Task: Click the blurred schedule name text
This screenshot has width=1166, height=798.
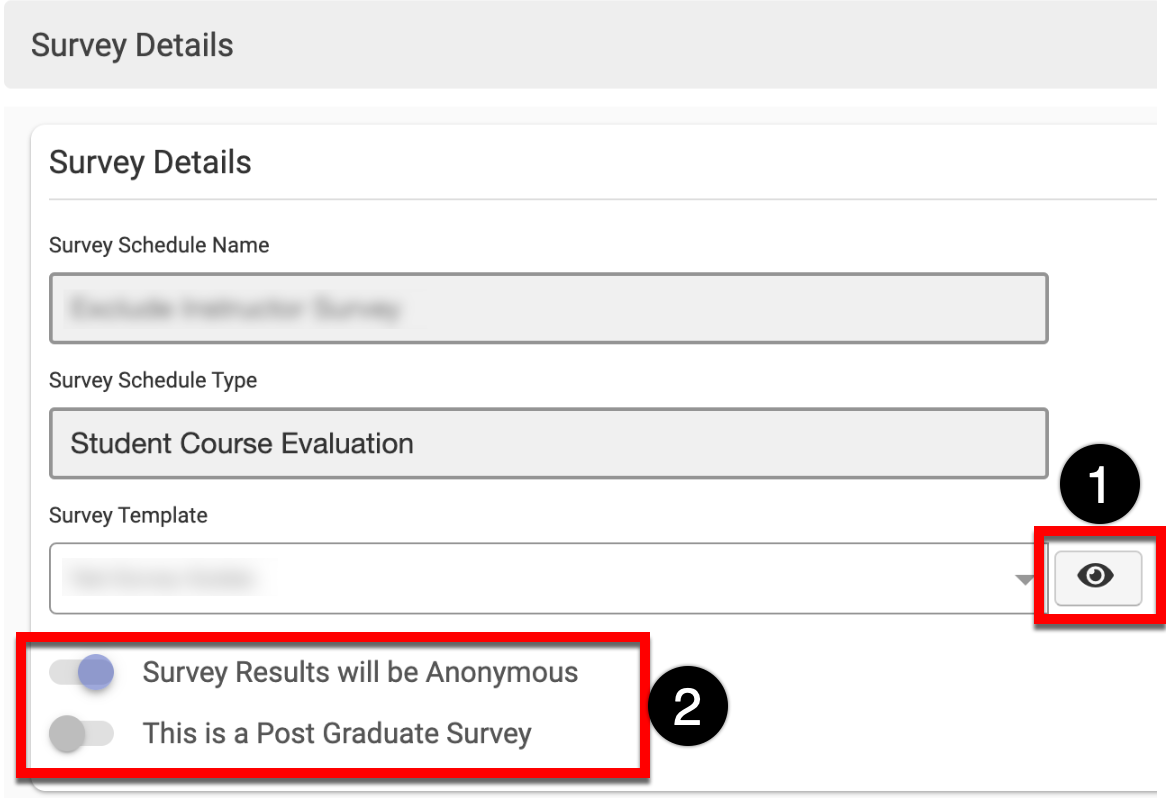Action: point(234,309)
